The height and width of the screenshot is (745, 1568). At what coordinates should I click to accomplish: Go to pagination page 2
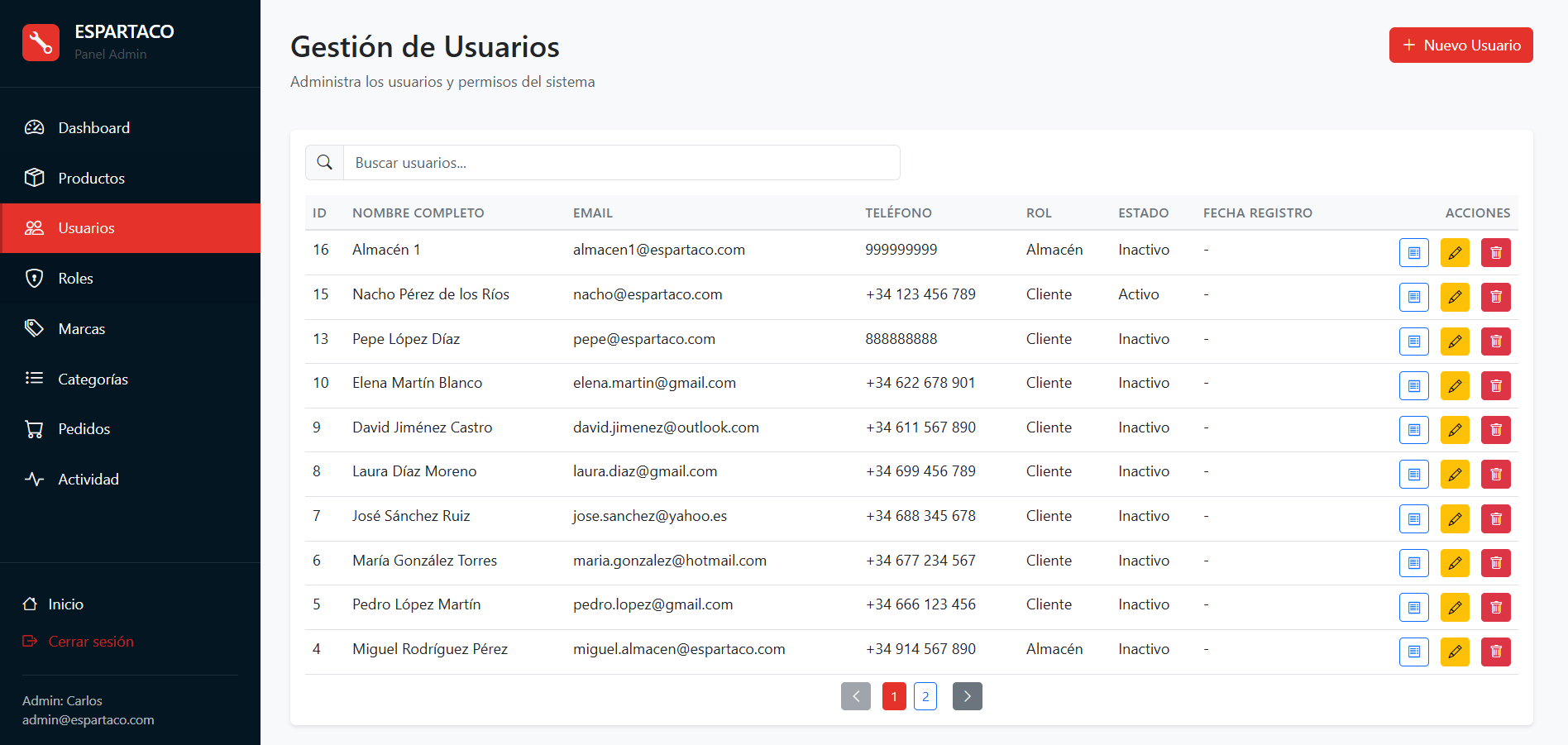[x=925, y=696]
